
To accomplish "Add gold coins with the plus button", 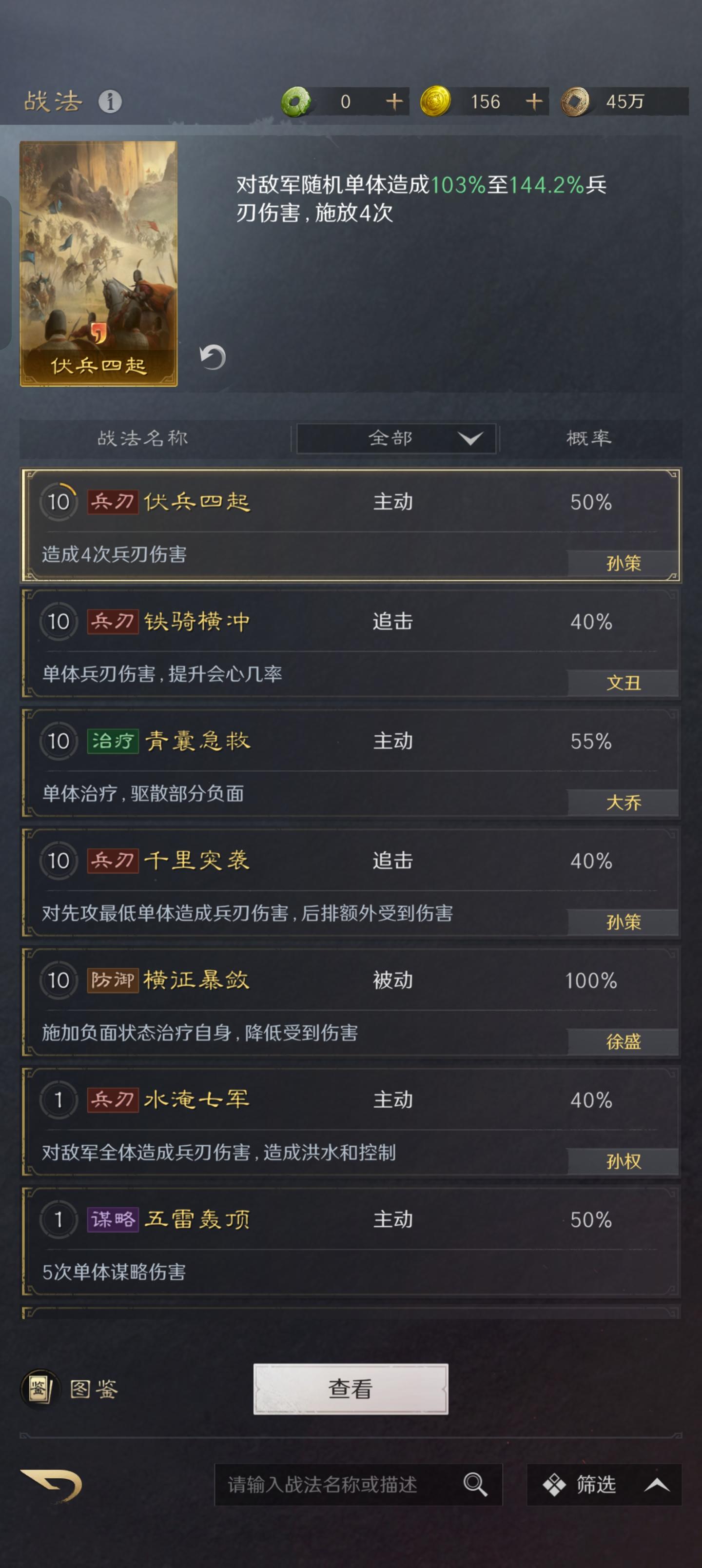I will (x=535, y=101).
